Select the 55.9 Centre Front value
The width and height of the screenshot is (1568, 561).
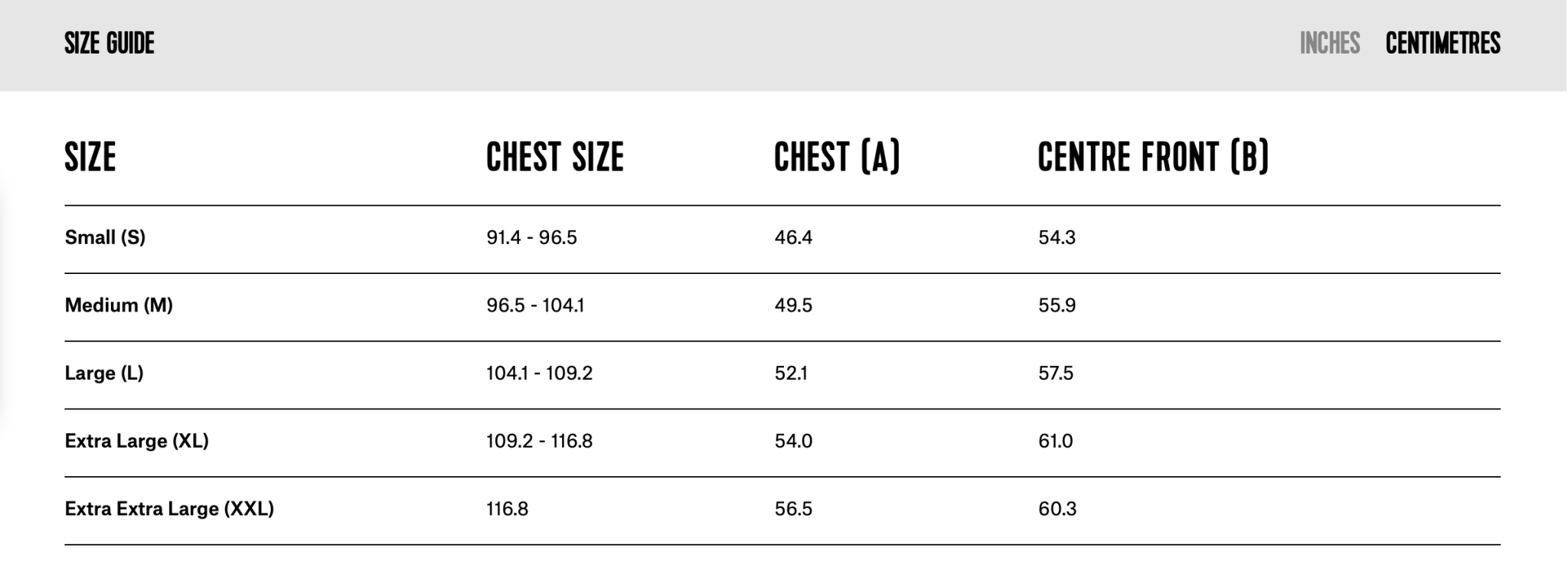(x=1057, y=305)
